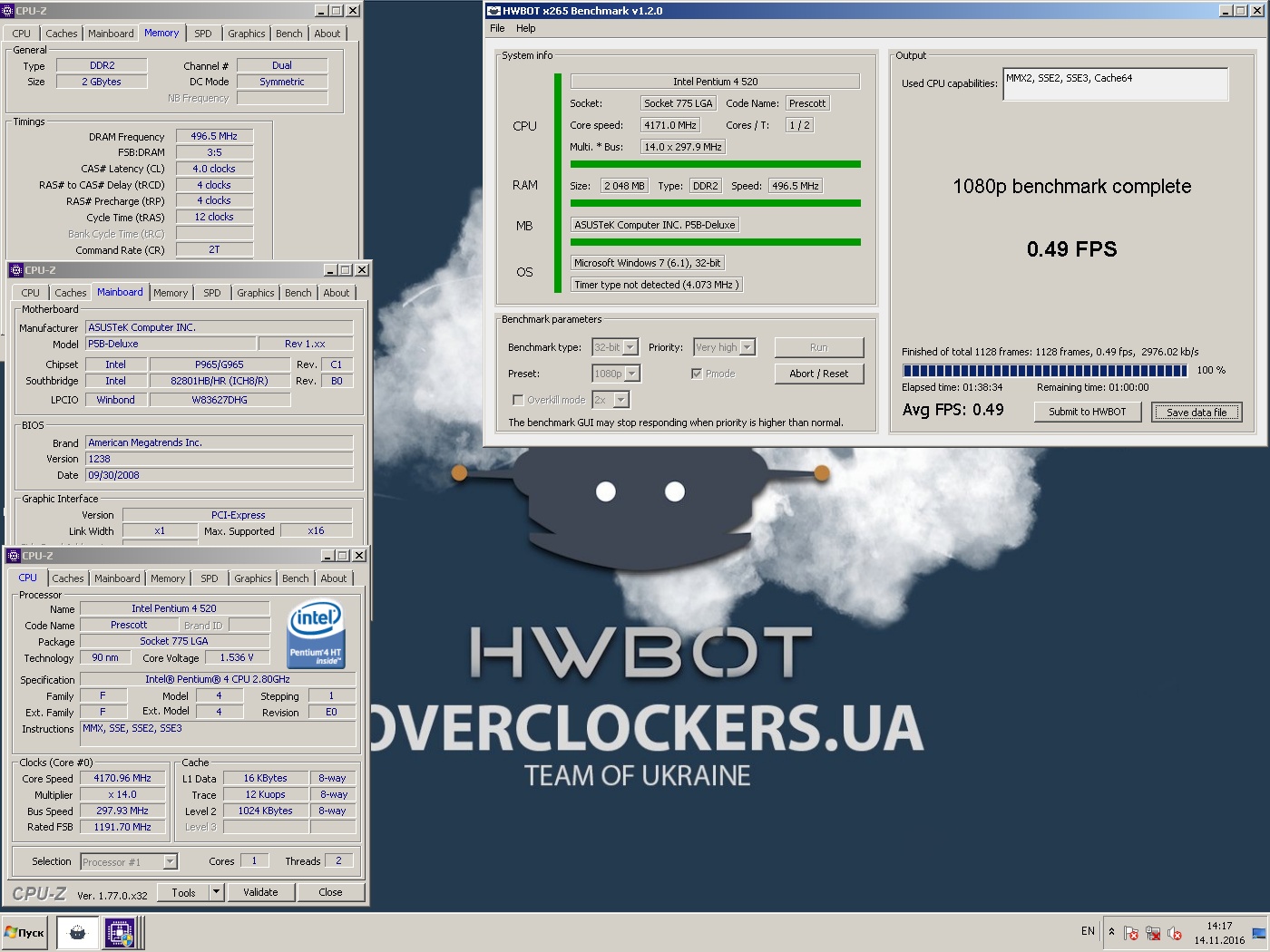Image resolution: width=1270 pixels, height=952 pixels.
Task: Minimize the bottom CPU-Z CPU window
Action: pos(327,556)
